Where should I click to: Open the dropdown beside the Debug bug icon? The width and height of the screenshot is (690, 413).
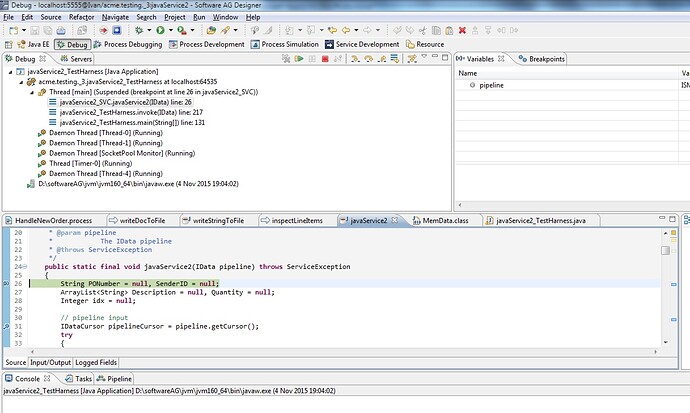pyautogui.click(x=149, y=30)
